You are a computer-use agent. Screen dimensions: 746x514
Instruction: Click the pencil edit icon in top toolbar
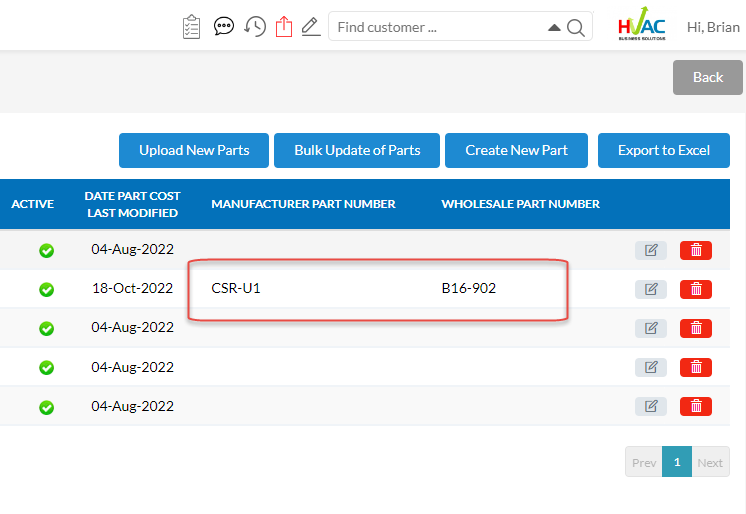pos(311,27)
